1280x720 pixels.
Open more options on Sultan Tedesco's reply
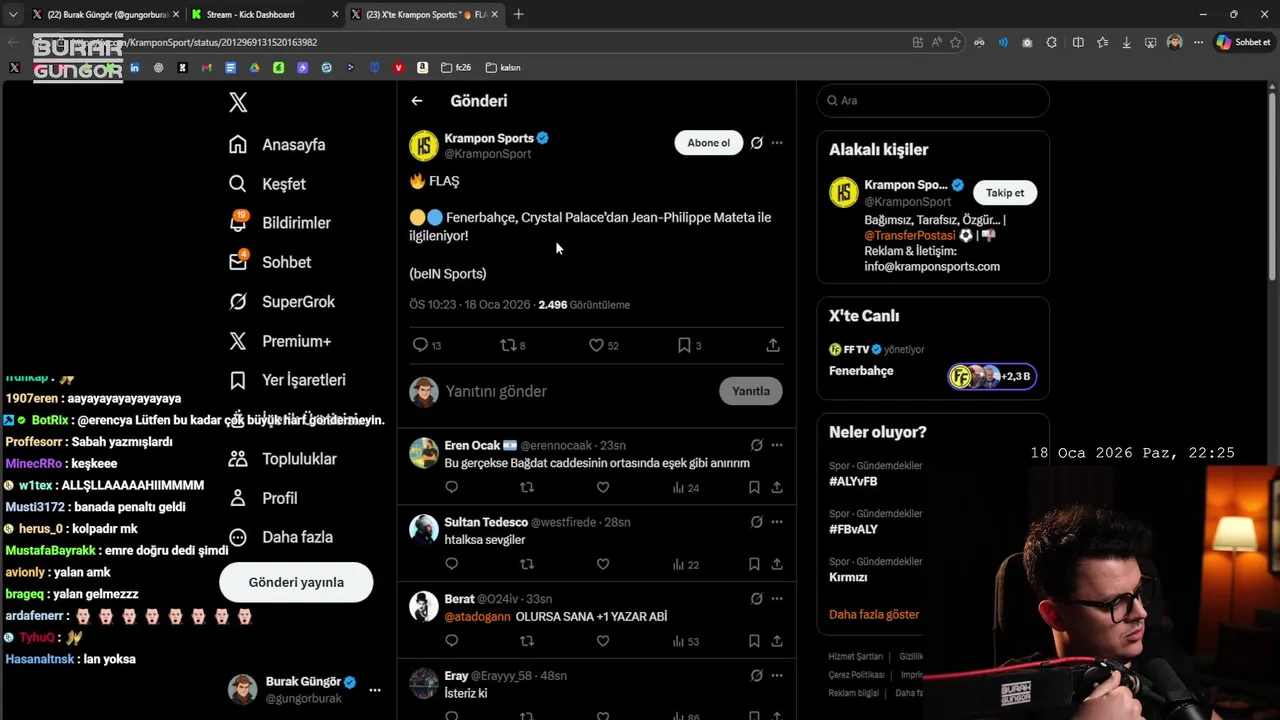click(777, 522)
